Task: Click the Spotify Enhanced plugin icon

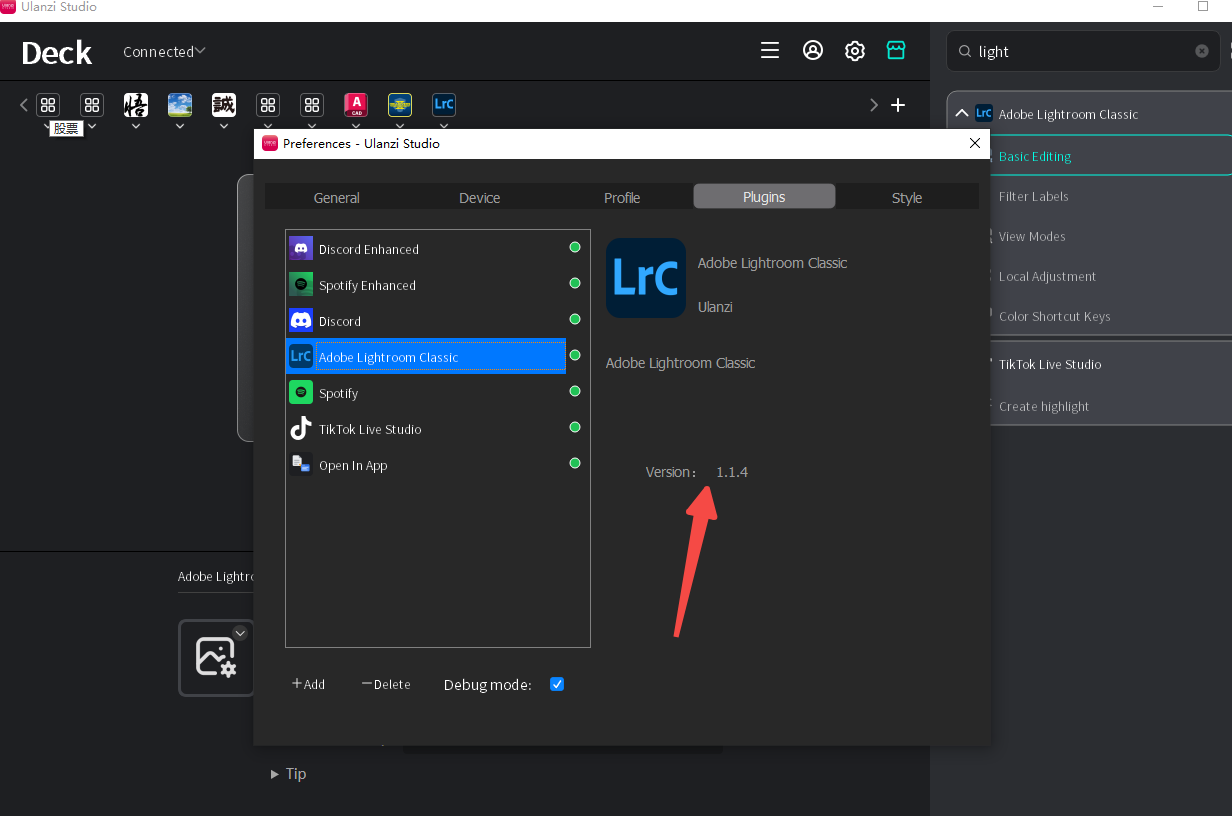Action: 301,284
